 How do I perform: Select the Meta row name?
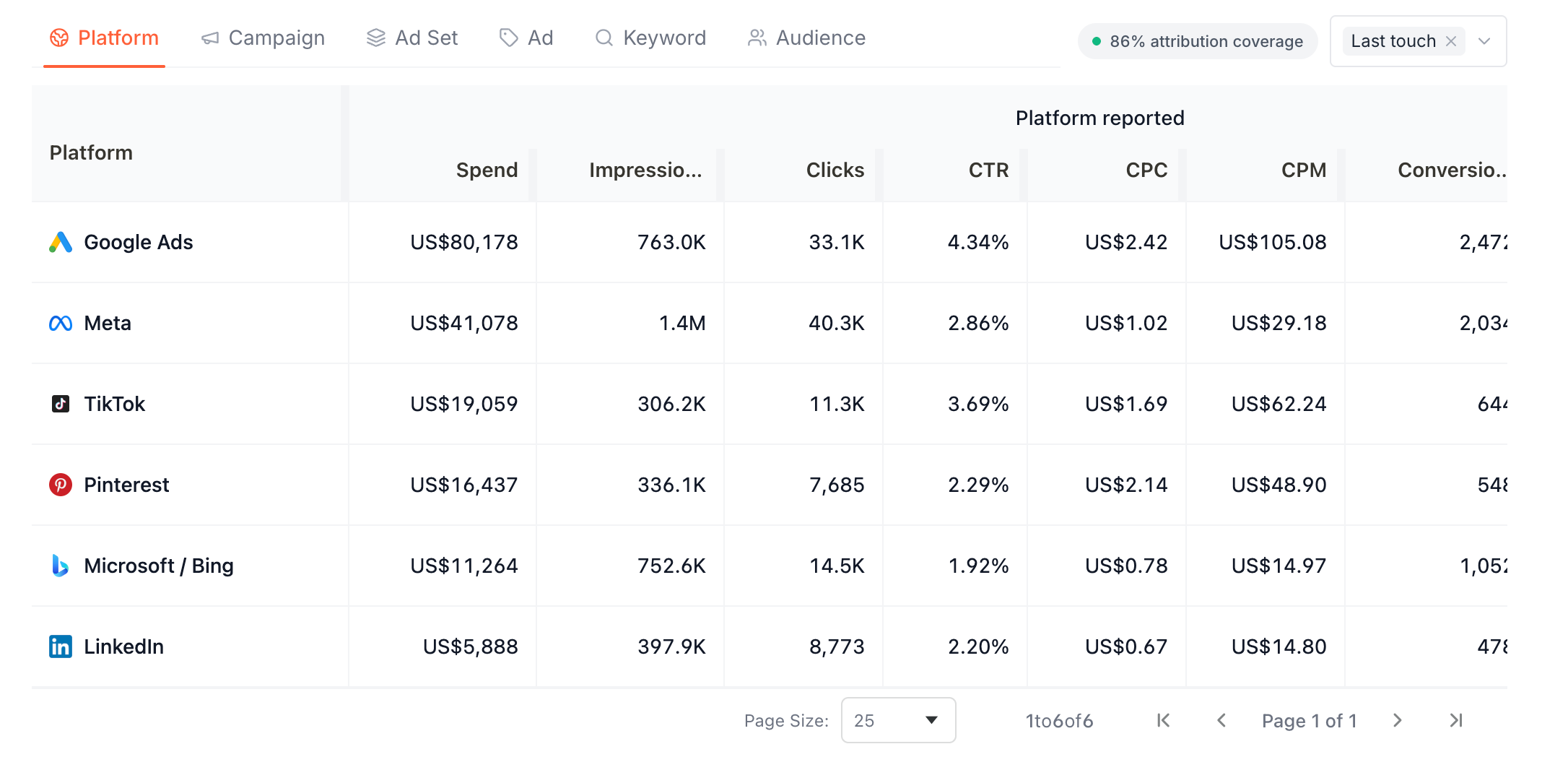tap(108, 323)
